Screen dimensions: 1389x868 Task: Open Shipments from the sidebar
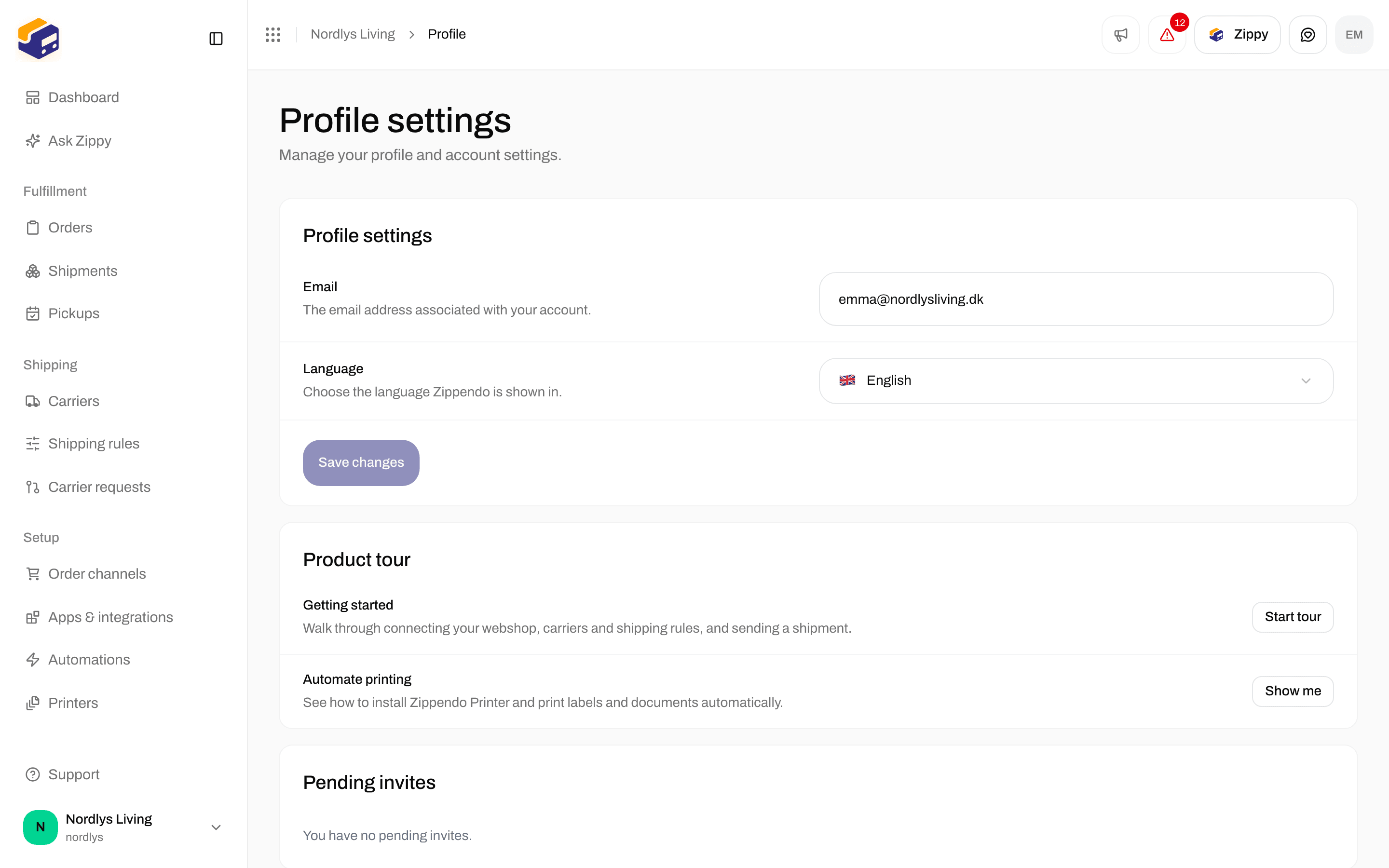pos(82,271)
